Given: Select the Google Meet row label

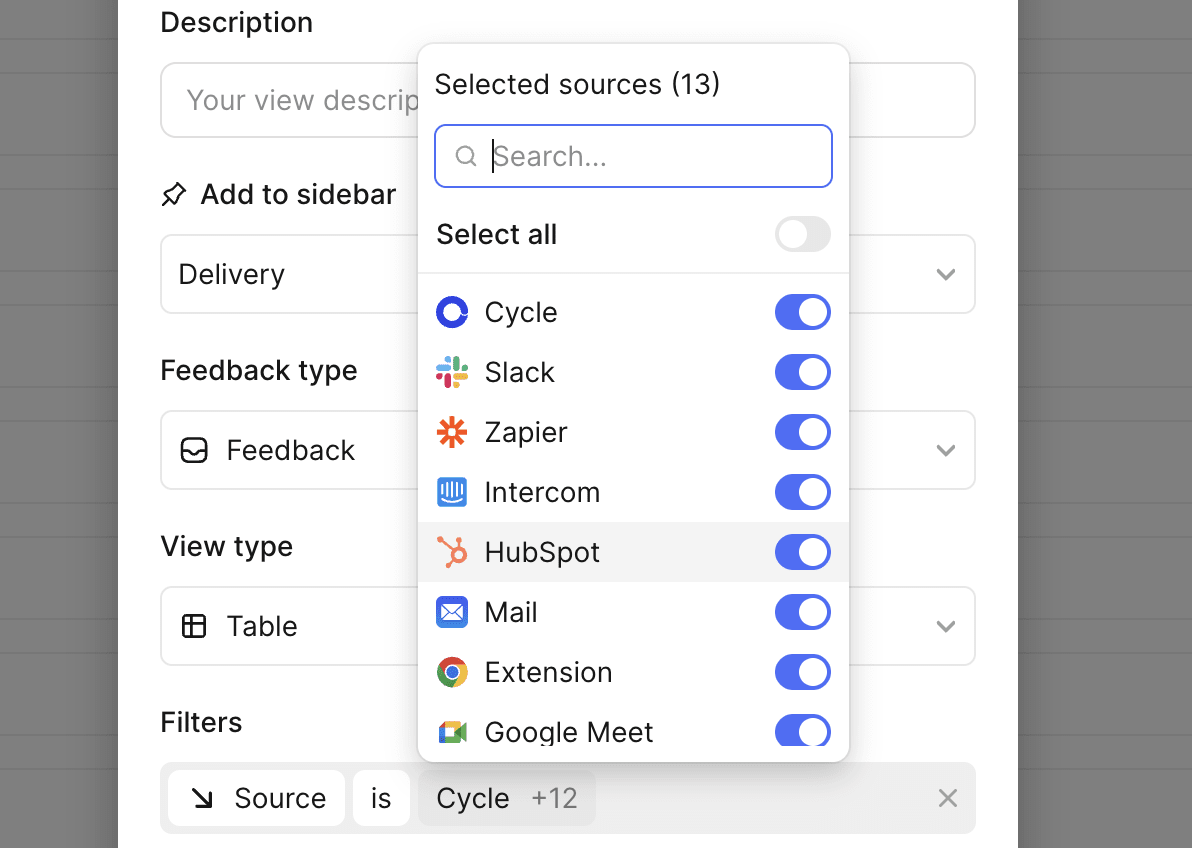Looking at the screenshot, I should coord(569,732).
